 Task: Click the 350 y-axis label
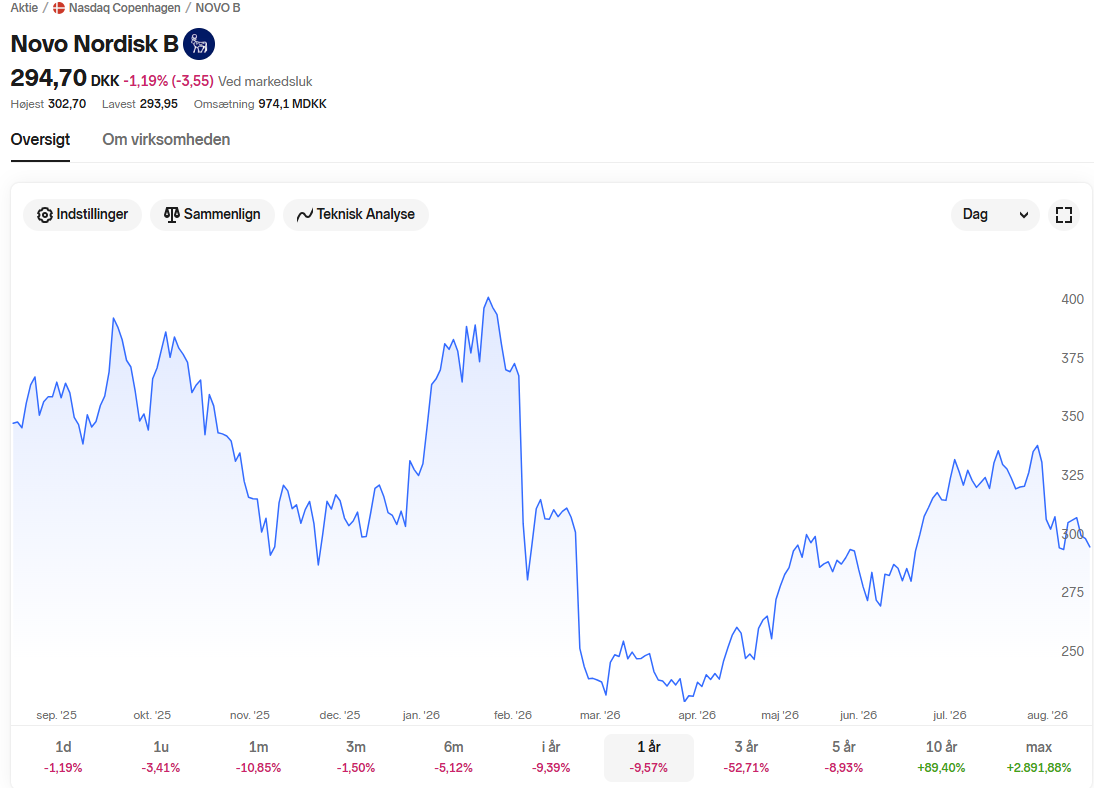(x=1072, y=416)
